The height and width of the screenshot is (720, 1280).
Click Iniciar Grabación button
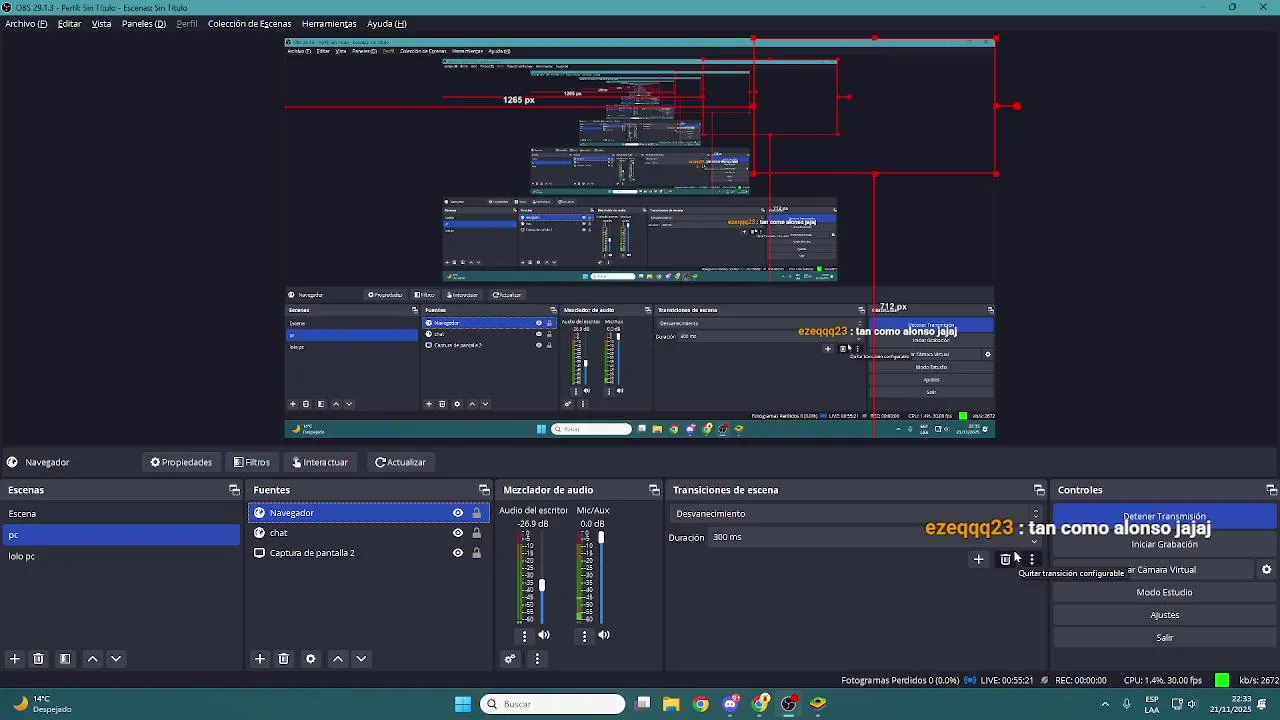pyautogui.click(x=1164, y=545)
